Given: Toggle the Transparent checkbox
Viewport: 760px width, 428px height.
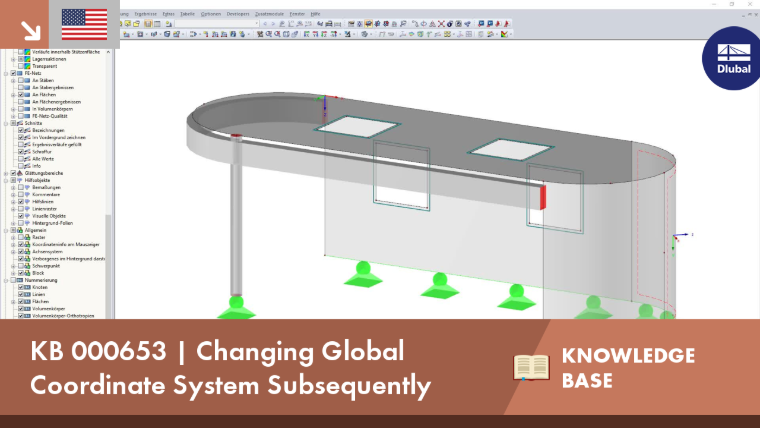Looking at the screenshot, I should click(x=21, y=66).
